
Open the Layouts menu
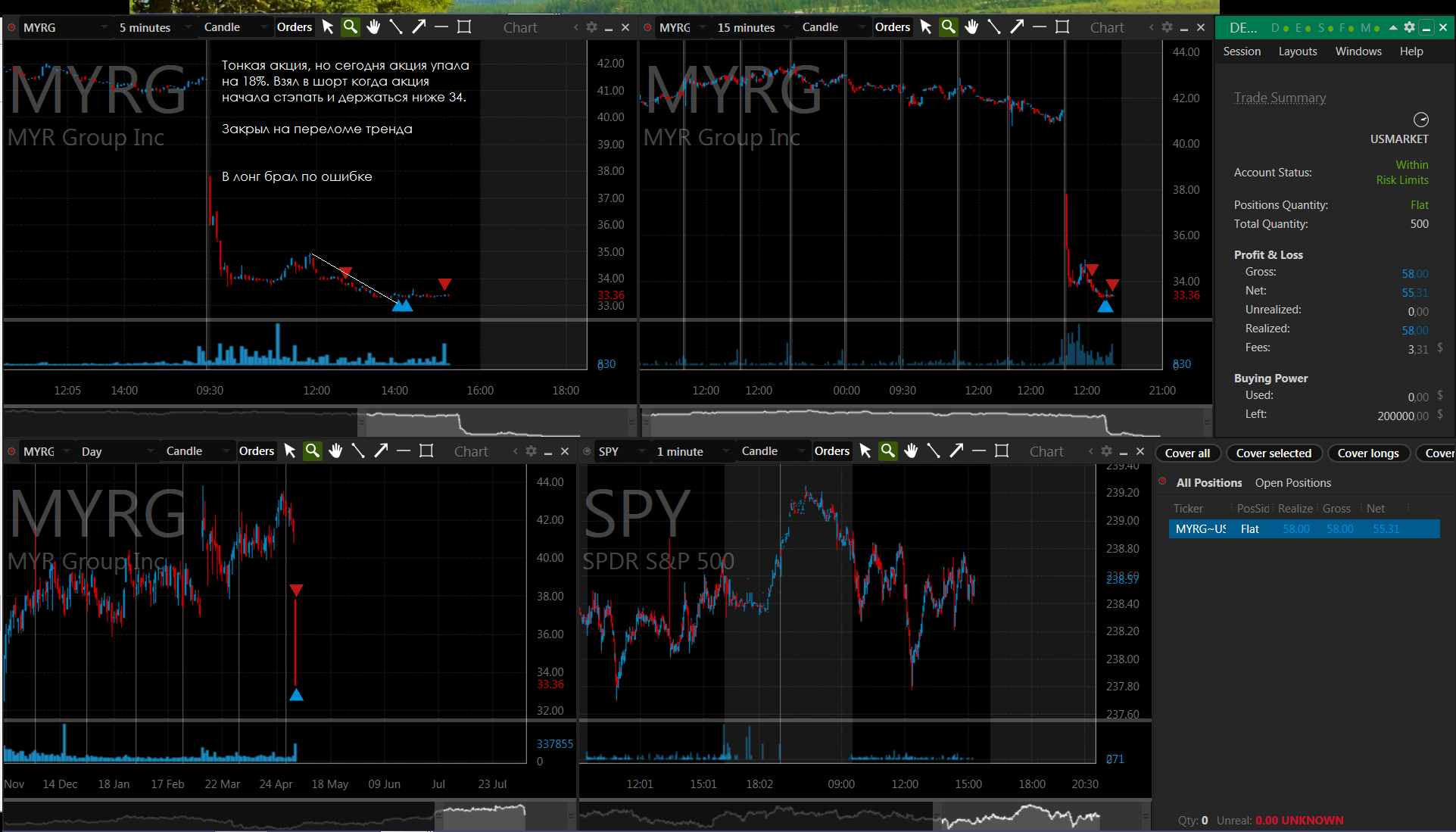coord(1298,51)
